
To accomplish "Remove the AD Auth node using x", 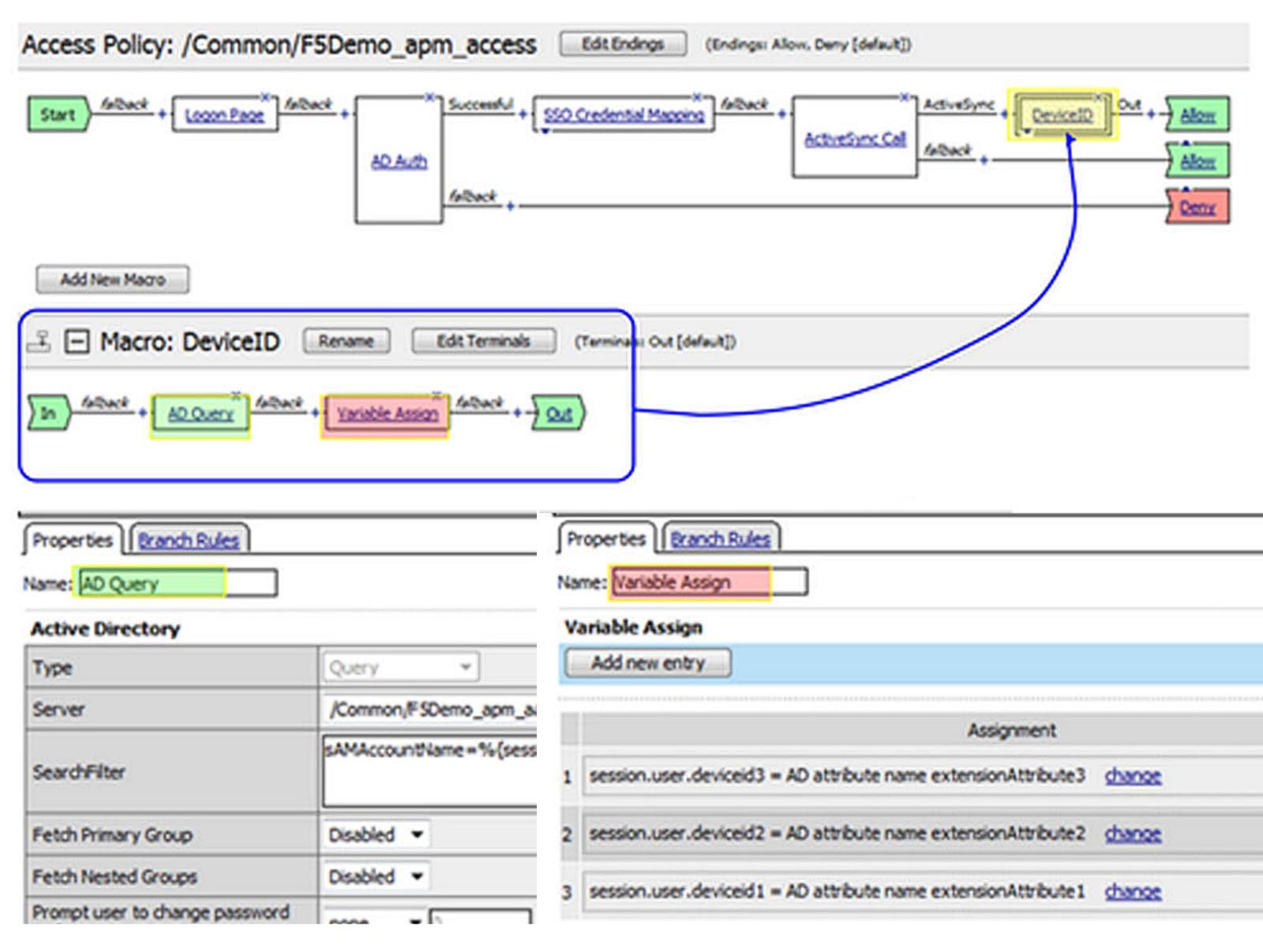I will click(429, 97).
